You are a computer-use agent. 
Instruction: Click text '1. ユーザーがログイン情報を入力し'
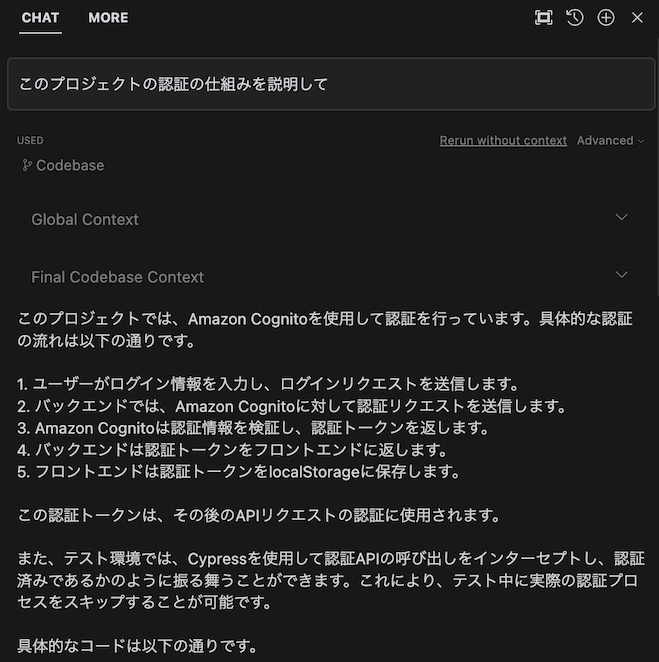tap(143, 384)
